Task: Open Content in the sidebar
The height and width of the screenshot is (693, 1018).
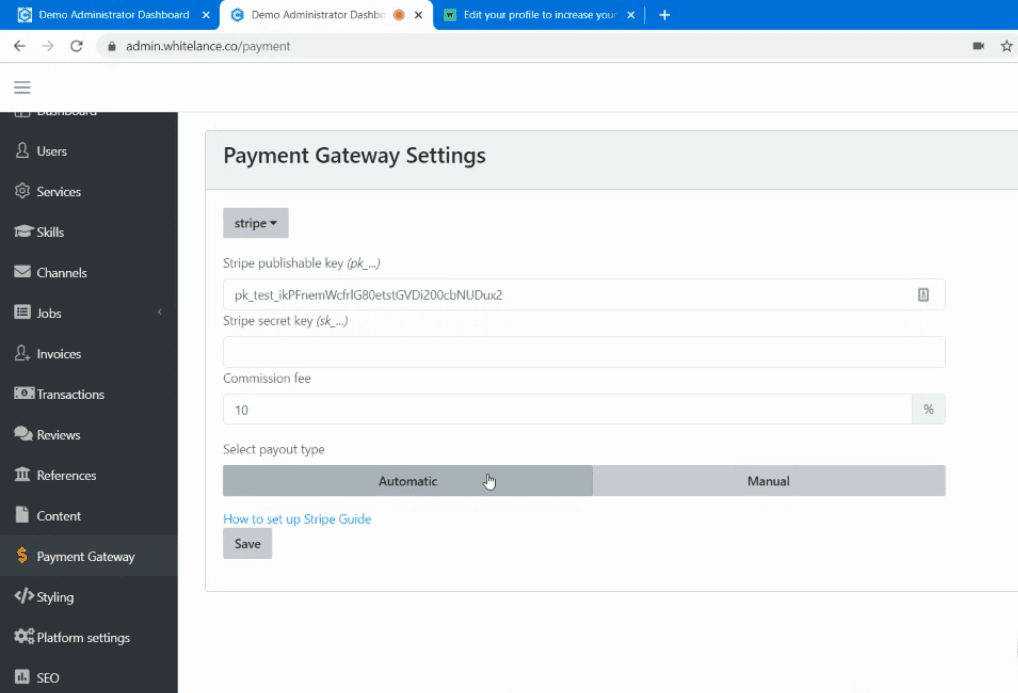Action: click(x=89, y=516)
